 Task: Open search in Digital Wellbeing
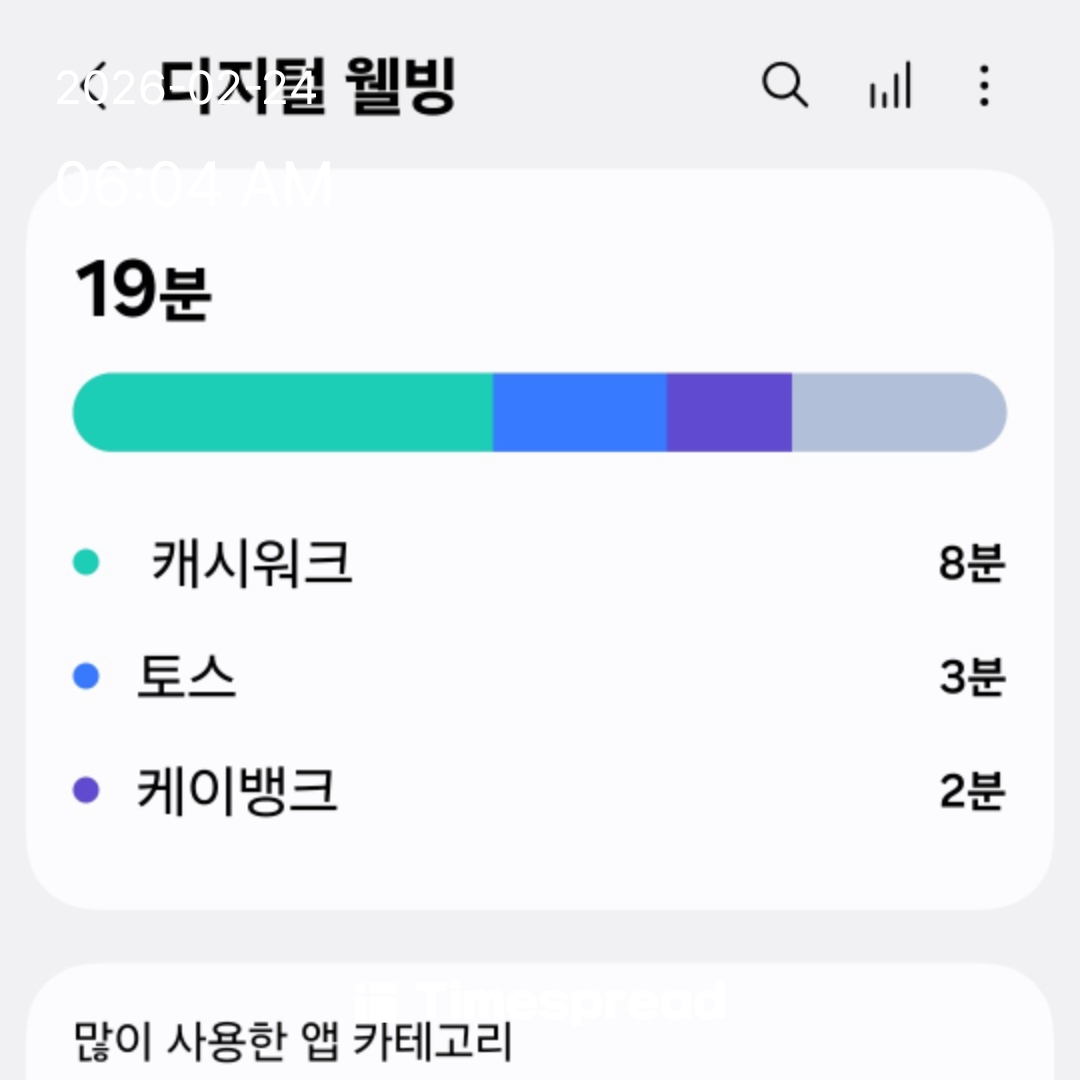click(785, 85)
